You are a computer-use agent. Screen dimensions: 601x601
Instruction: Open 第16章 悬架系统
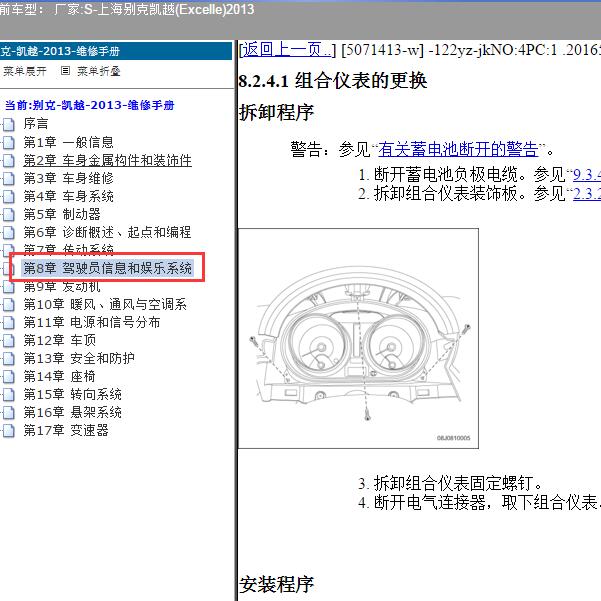[72, 412]
